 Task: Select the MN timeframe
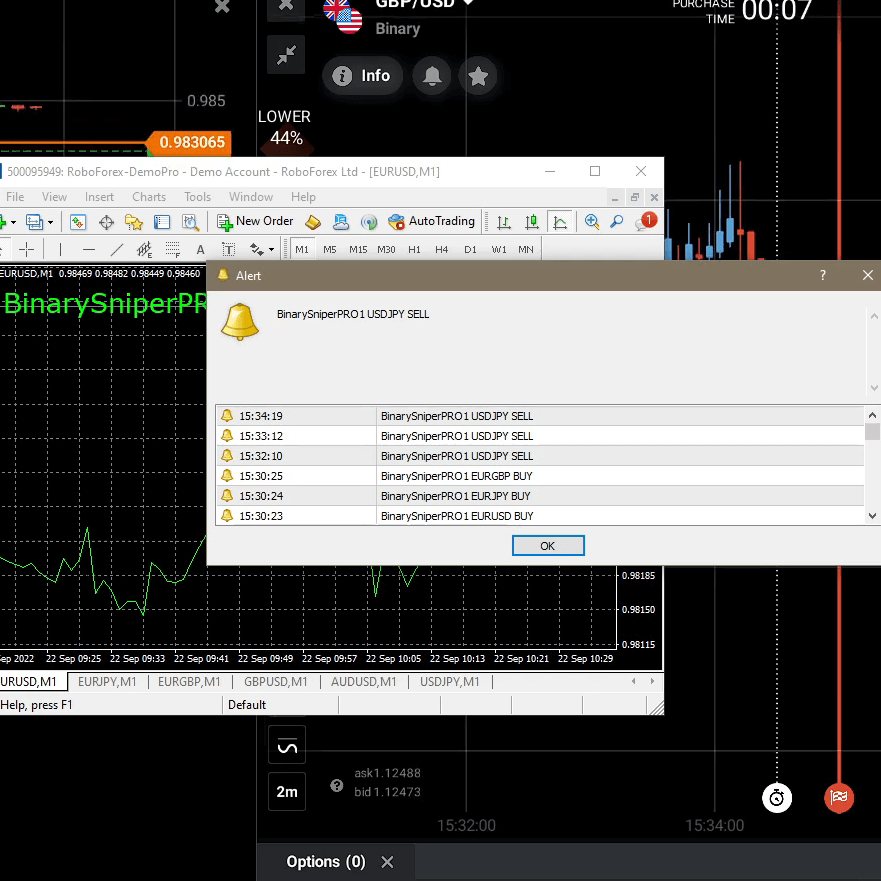coord(526,249)
